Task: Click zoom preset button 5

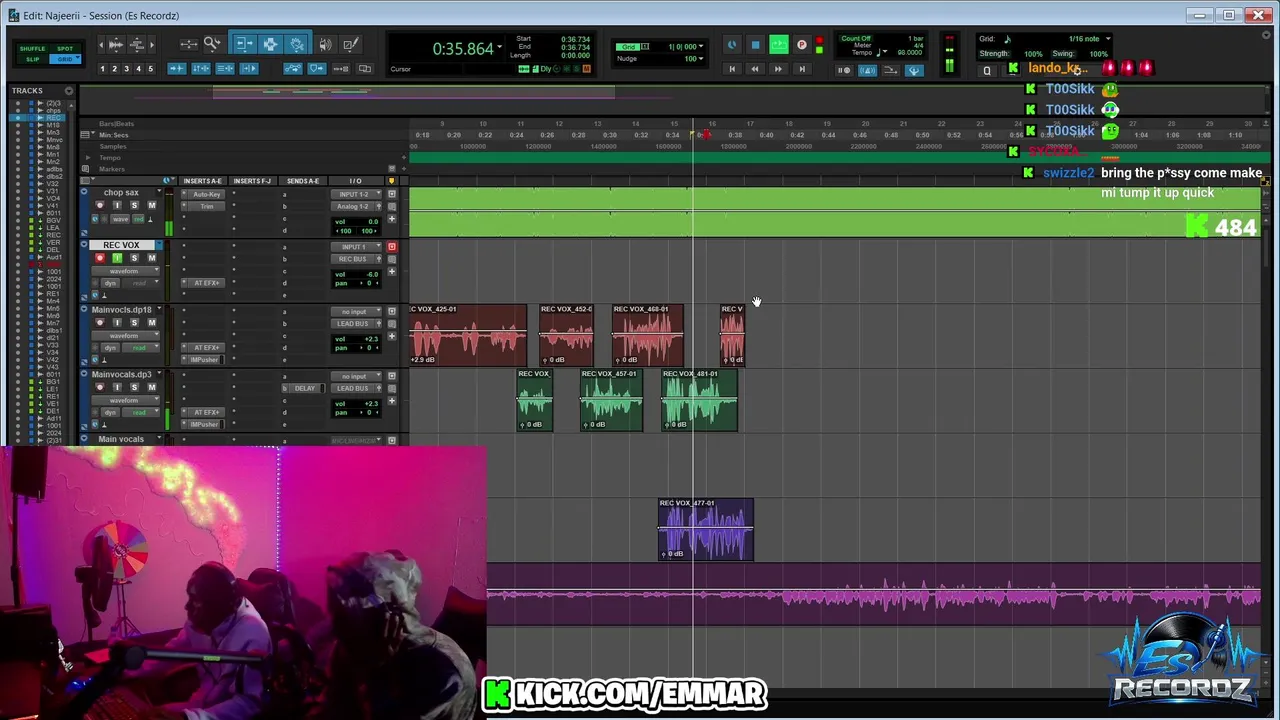Action: 151,69
